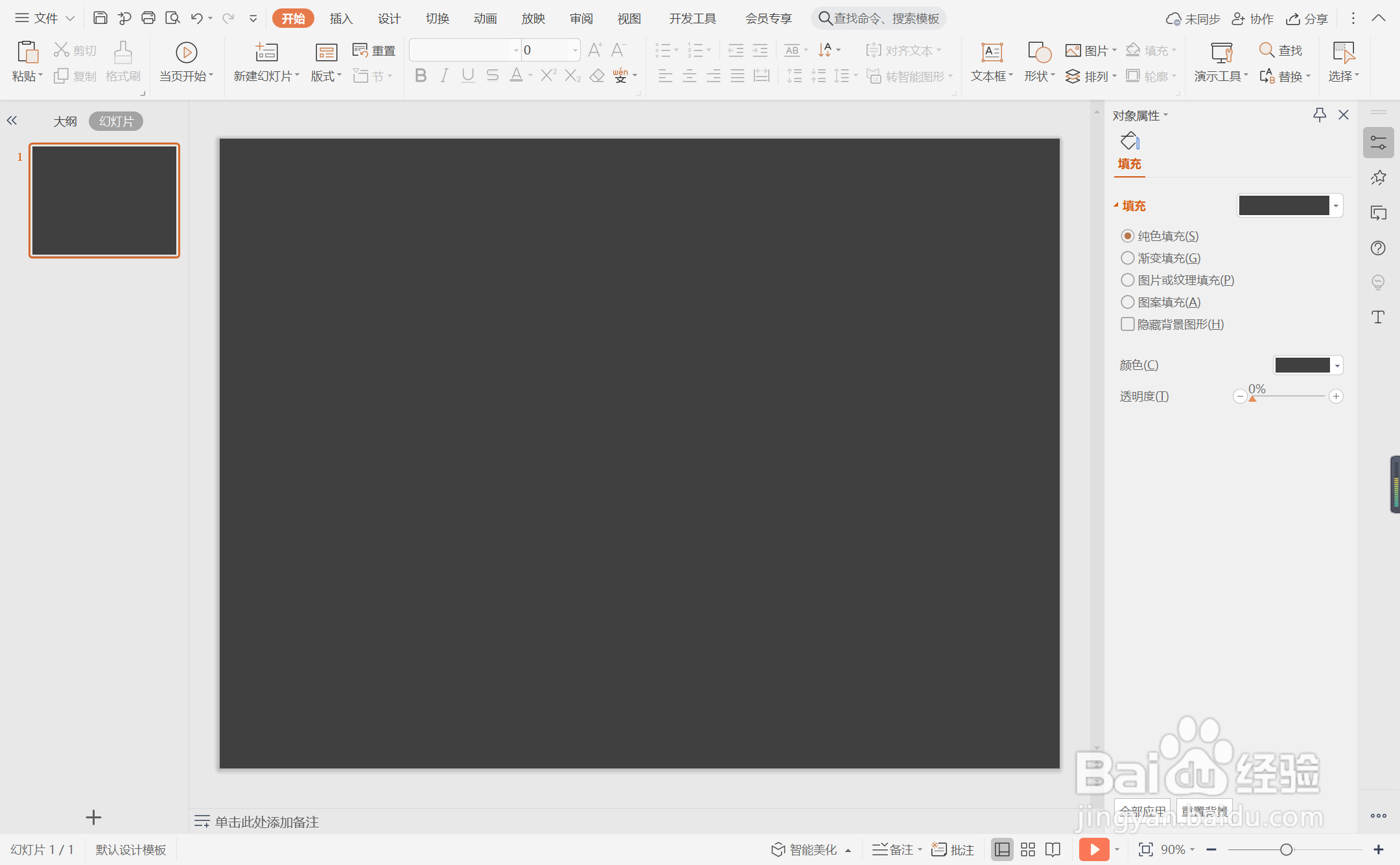Open the Shapes (形状) tool icon
The width and height of the screenshot is (1400, 865).
[1038, 52]
